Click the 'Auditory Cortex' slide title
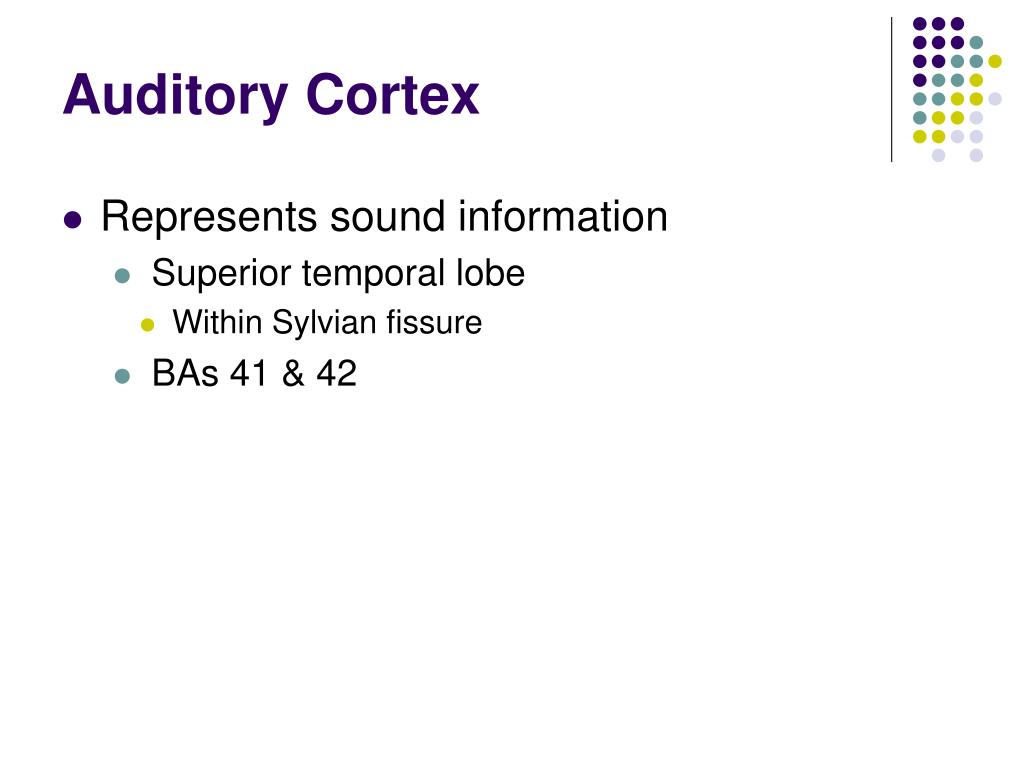Screen dimensions: 1024x768 tap(271, 97)
